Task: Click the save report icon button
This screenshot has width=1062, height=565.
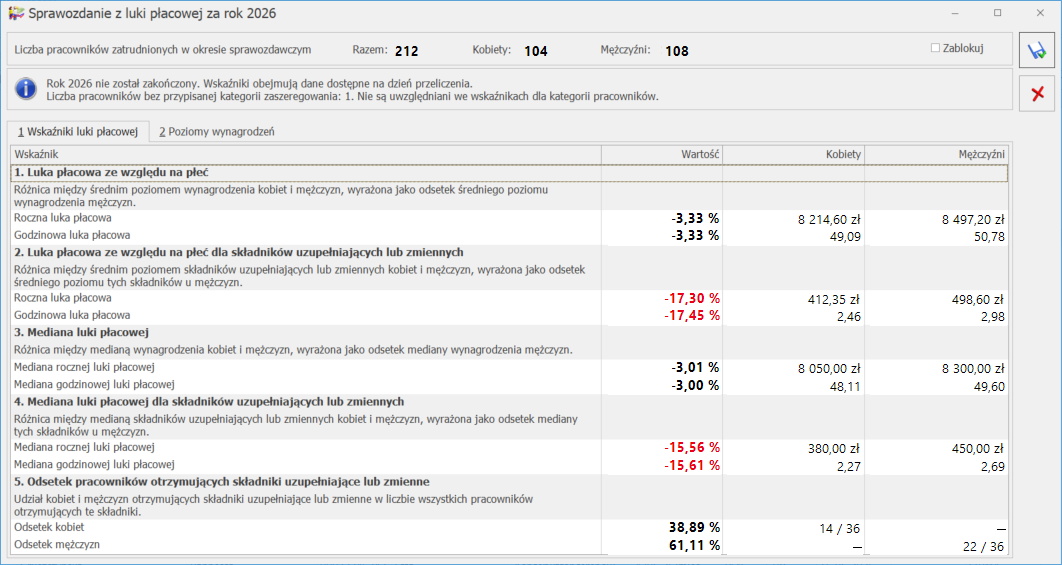Action: click(1037, 51)
